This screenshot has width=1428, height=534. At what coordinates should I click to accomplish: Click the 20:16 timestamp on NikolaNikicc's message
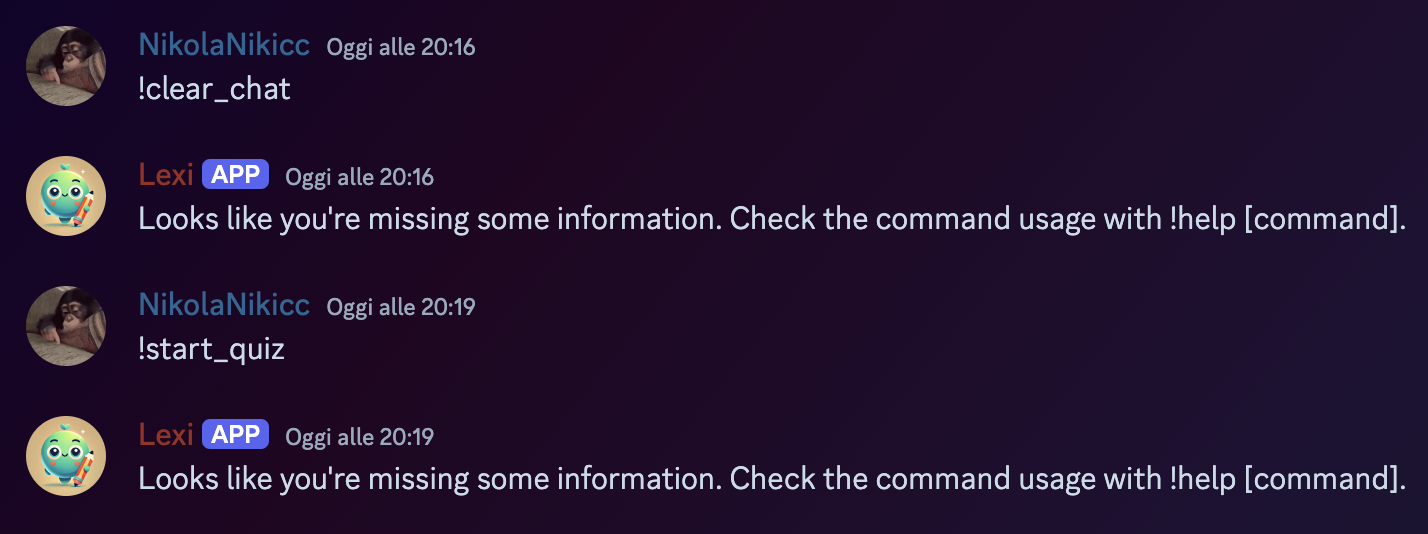[x=401, y=47]
